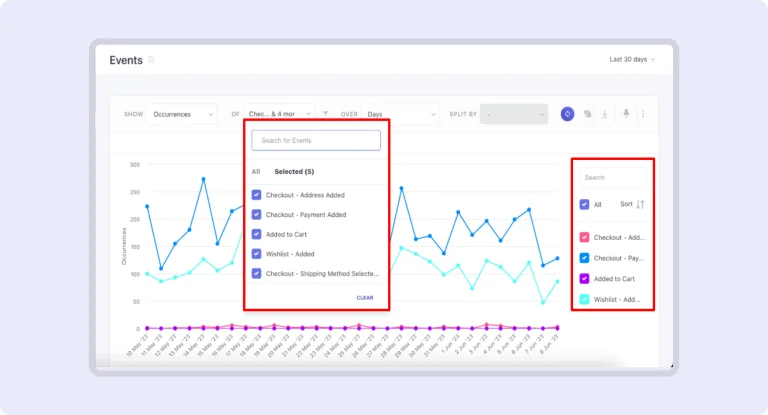Image resolution: width=768 pixels, height=415 pixels.
Task: Uncheck Wishlist - Added in event list
Action: [257, 253]
